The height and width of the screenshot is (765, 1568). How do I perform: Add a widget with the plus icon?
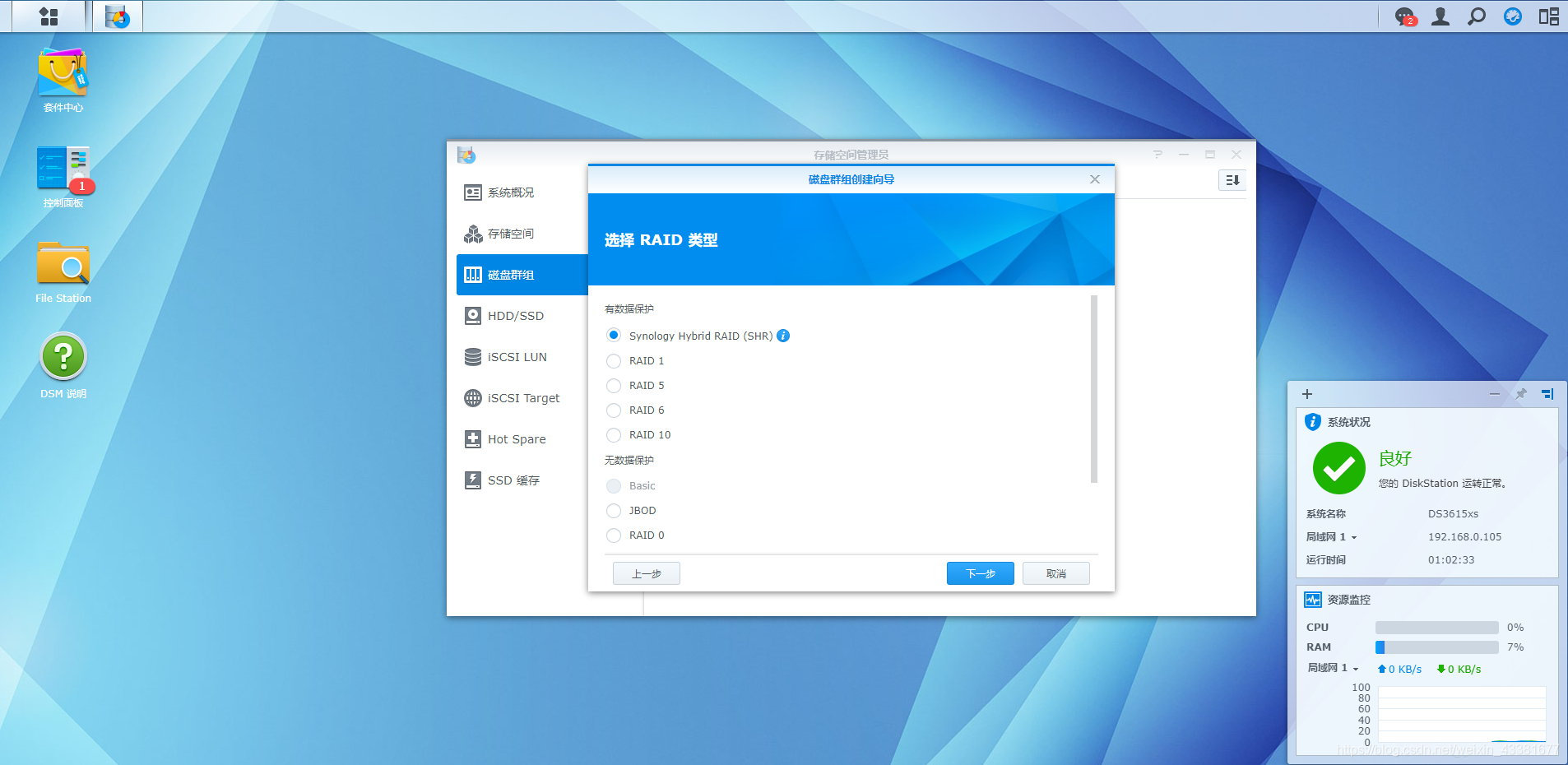coord(1307,394)
